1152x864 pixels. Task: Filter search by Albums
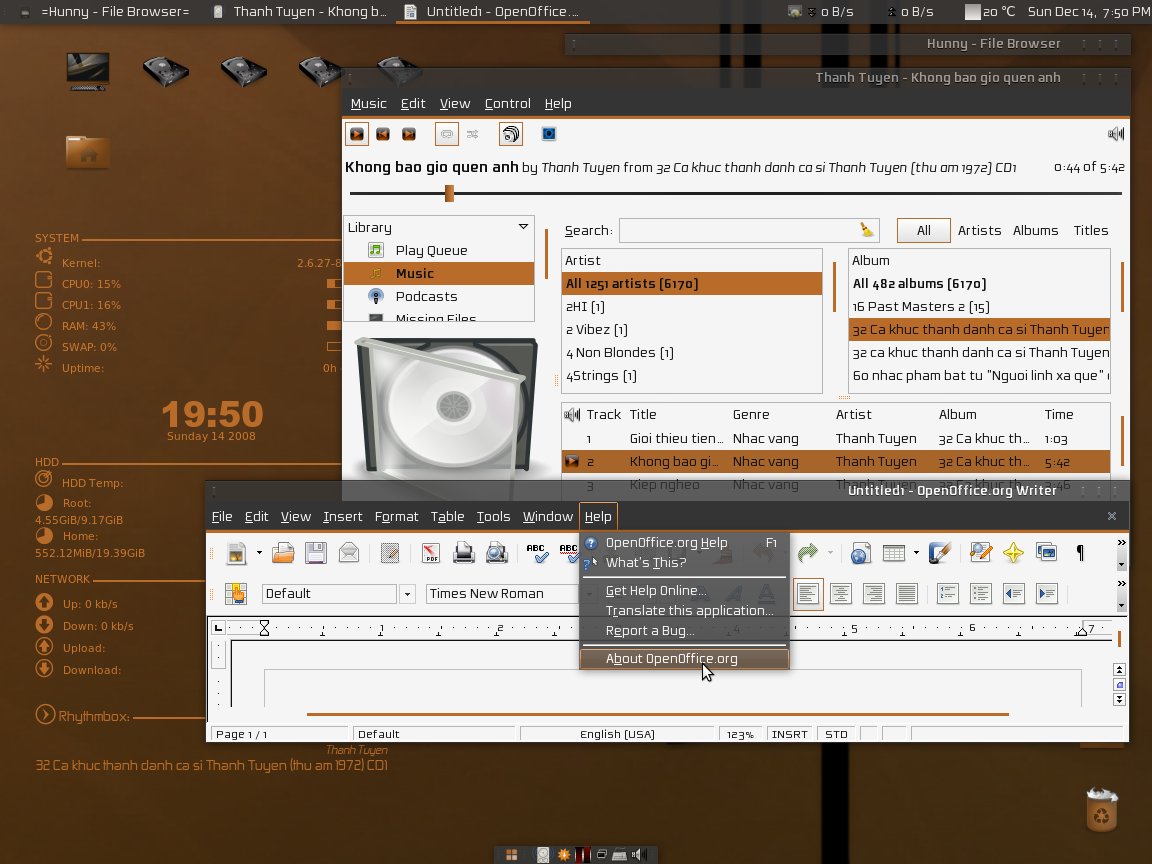point(1035,231)
